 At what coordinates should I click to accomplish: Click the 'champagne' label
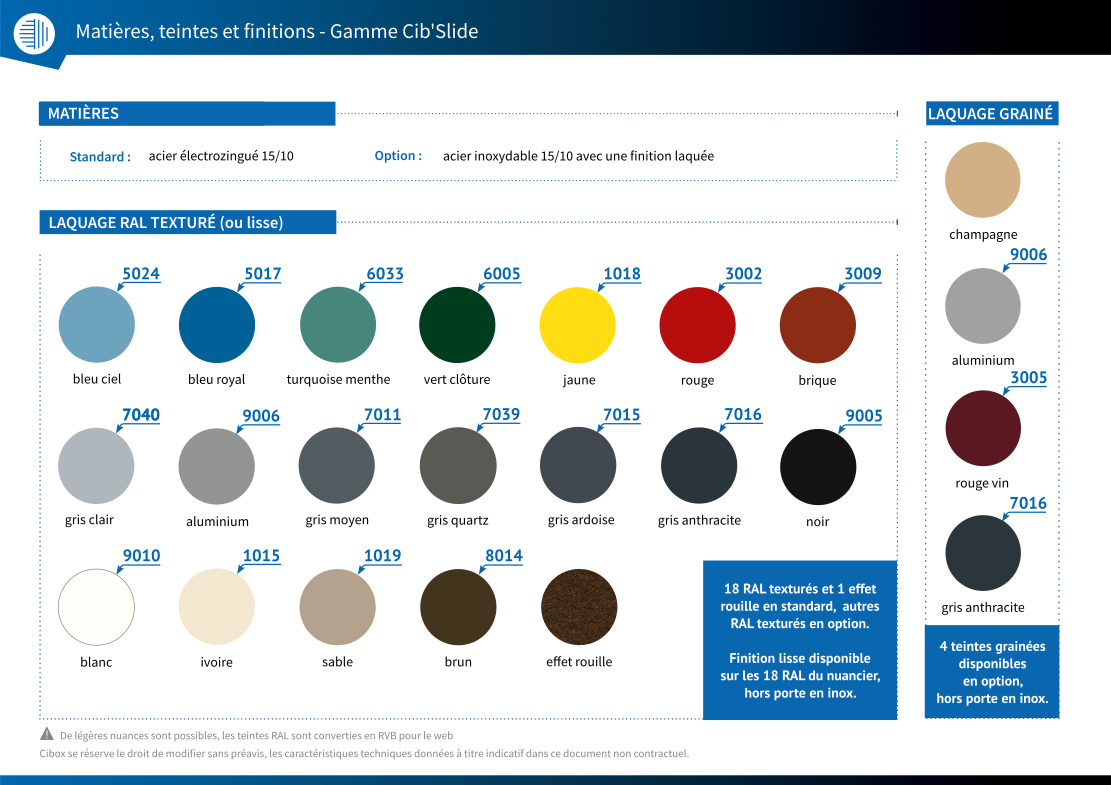click(x=983, y=235)
